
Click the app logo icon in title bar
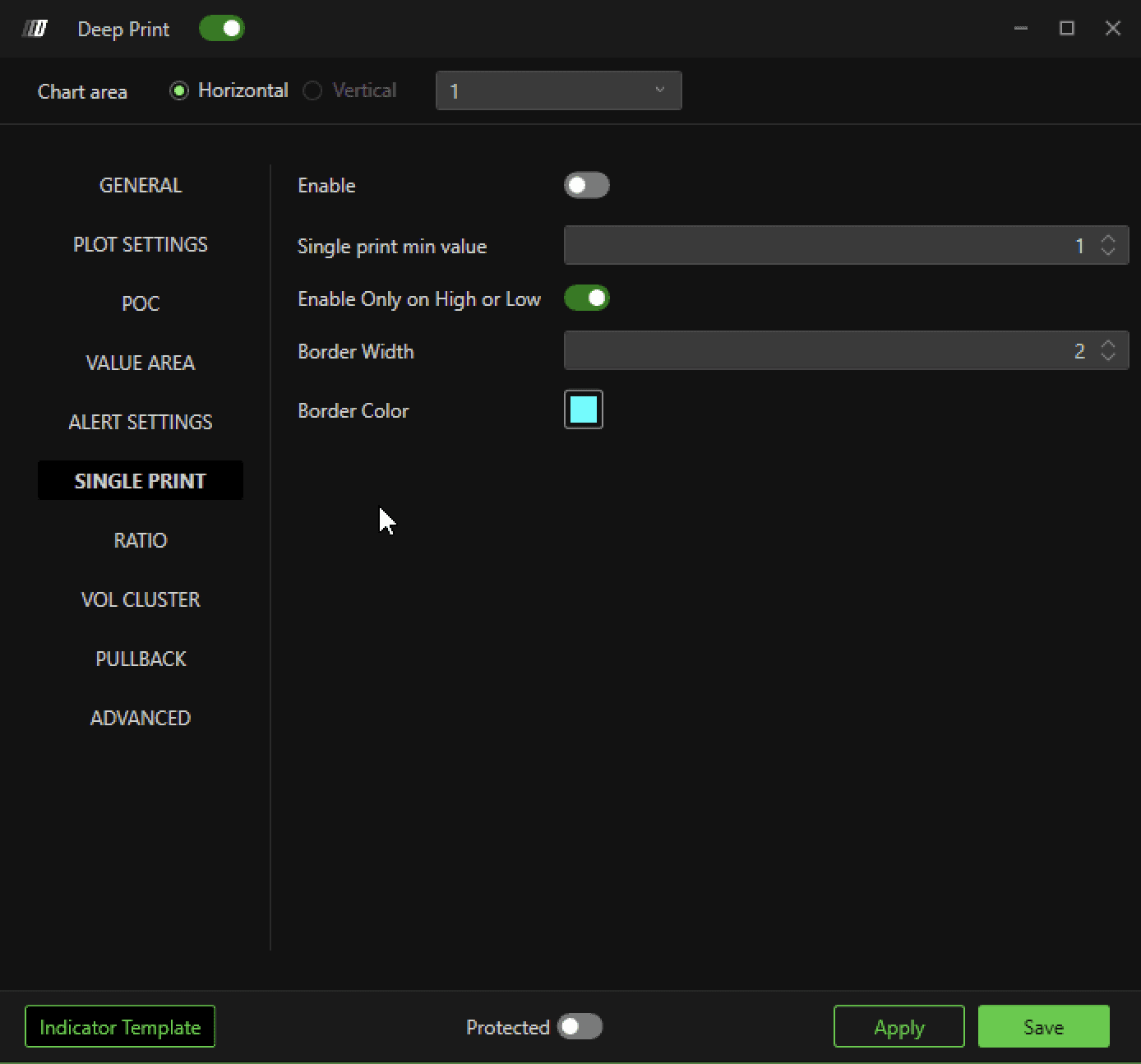pos(35,29)
